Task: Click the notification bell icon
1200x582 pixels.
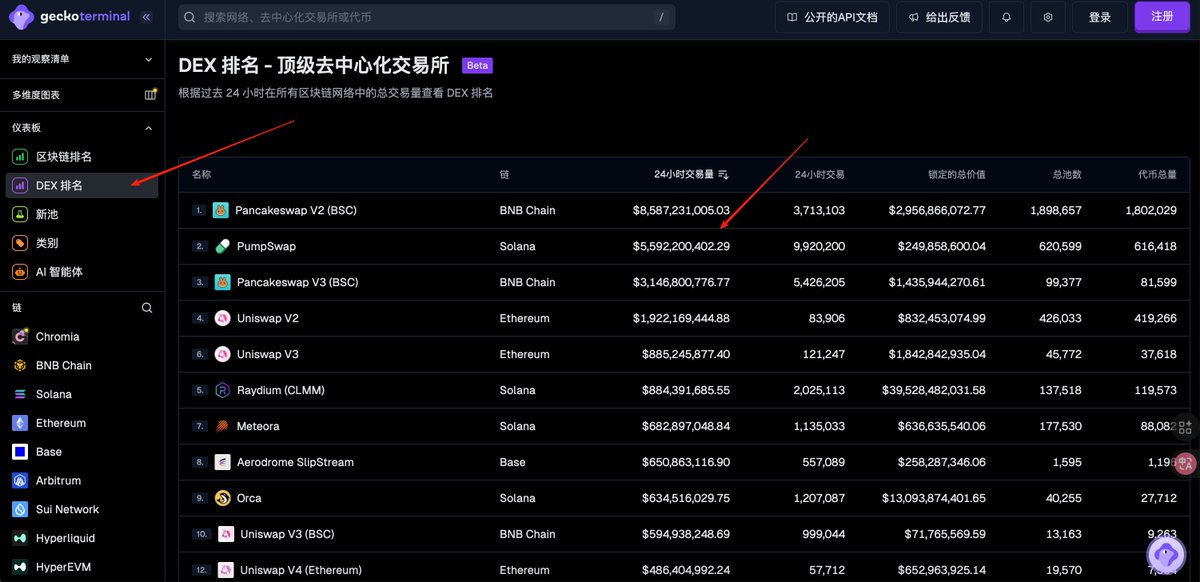Action: pyautogui.click(x=1006, y=17)
